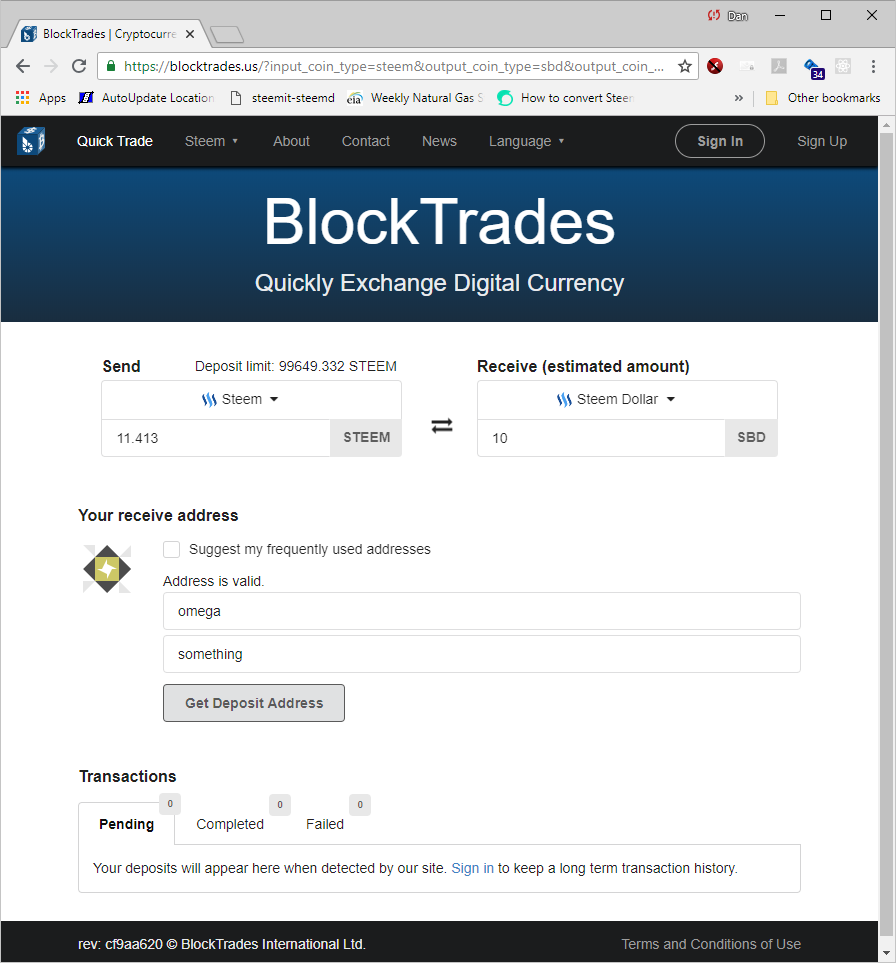Click the receive amount field showing 10
Image resolution: width=896 pixels, height=963 pixels.
click(x=601, y=438)
